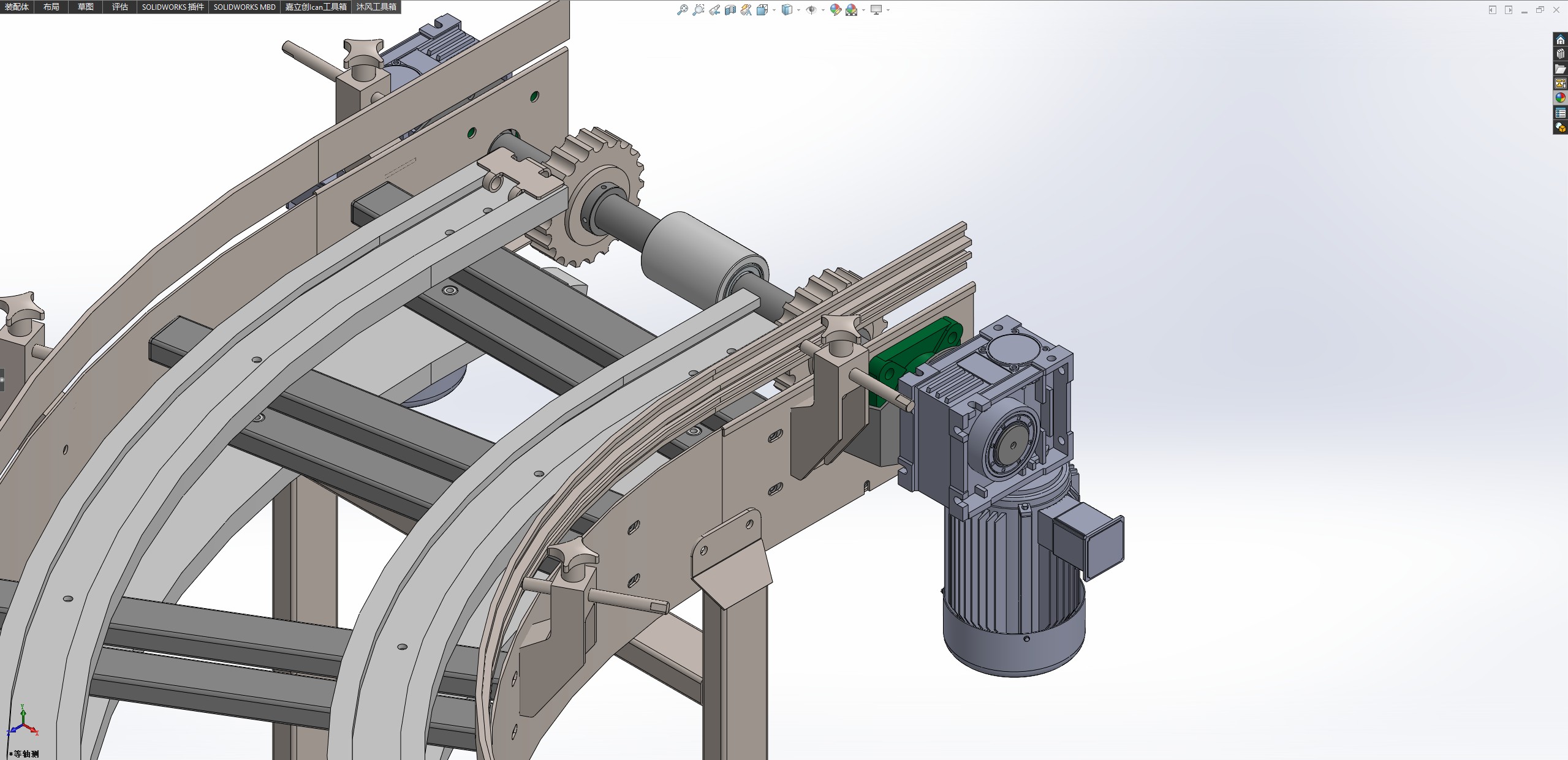This screenshot has width=1568, height=760.
Task: Click the coordinate axis triad in the corner
Action: coord(23,724)
